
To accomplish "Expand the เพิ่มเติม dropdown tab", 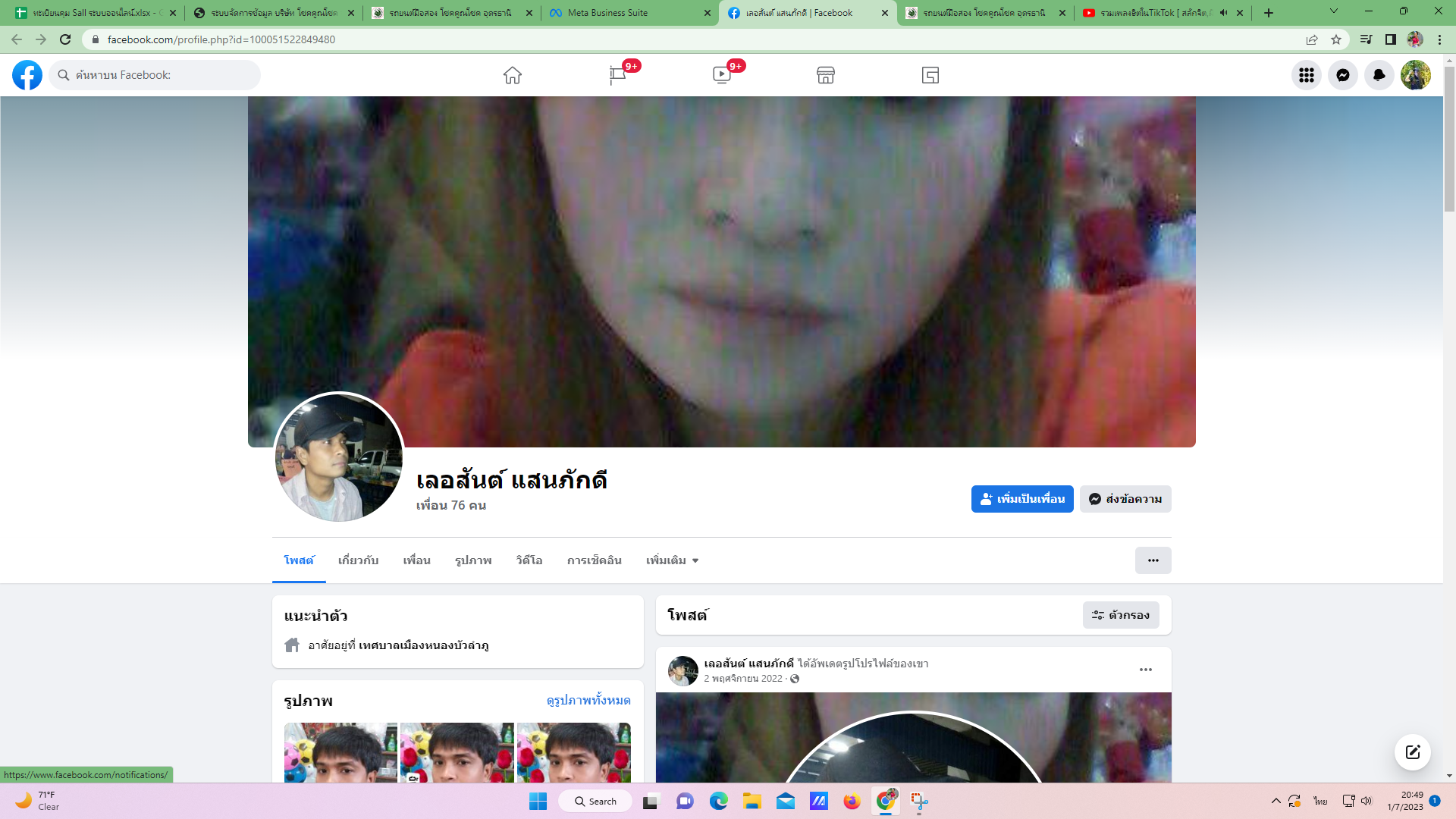I will pos(672,560).
